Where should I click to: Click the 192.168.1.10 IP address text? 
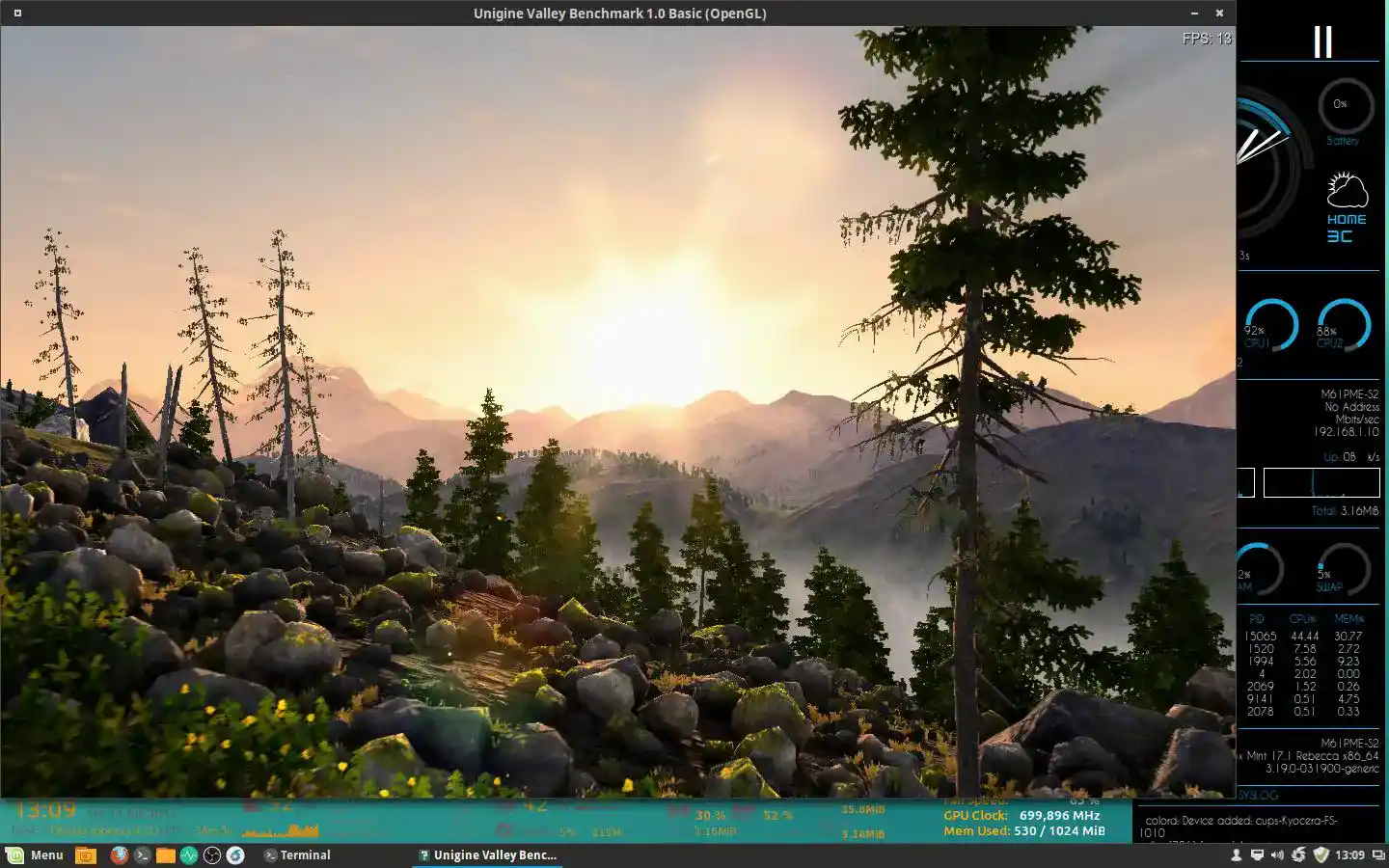click(x=1347, y=432)
